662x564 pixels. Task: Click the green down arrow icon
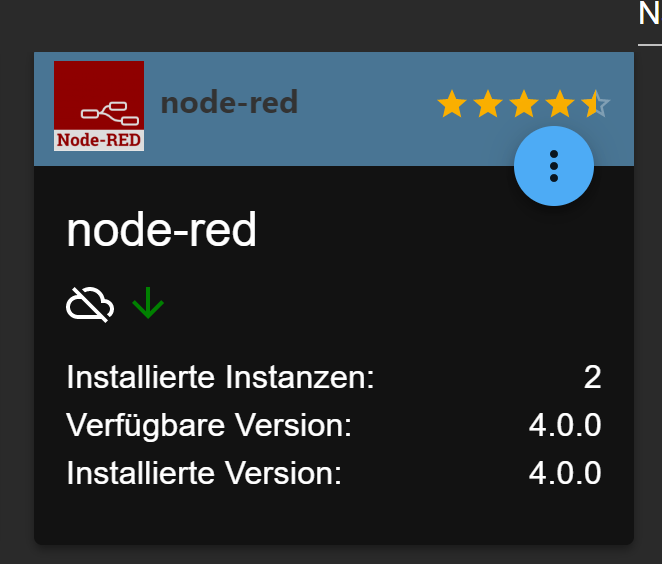click(148, 303)
